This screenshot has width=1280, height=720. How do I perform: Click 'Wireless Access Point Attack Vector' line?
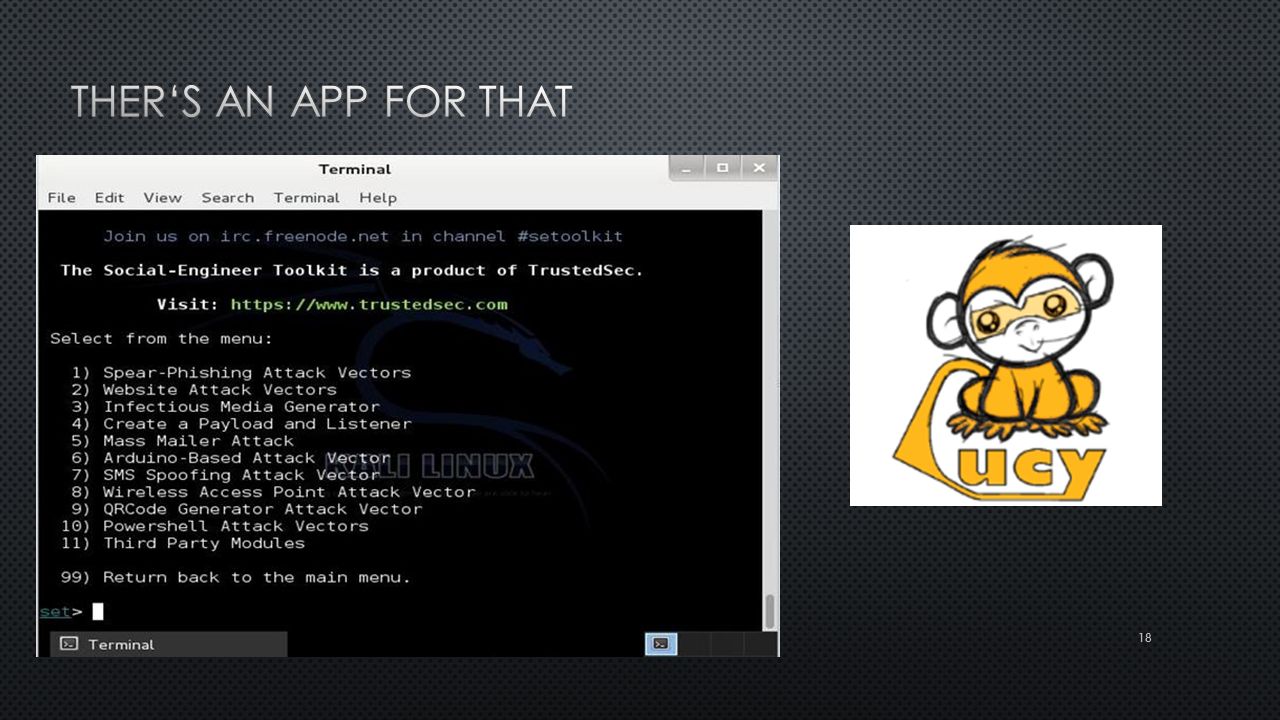tap(273, 491)
